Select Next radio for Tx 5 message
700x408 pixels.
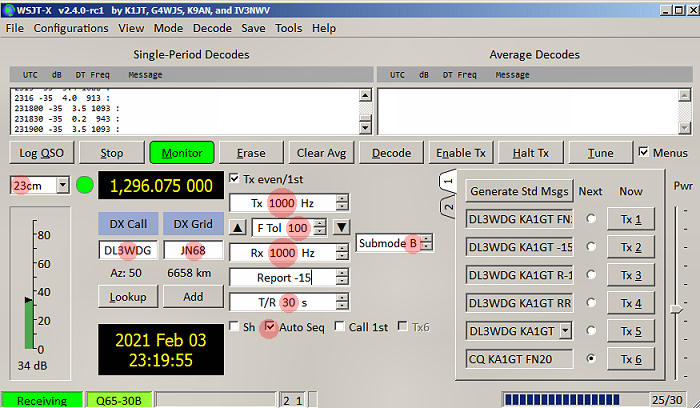(x=591, y=330)
